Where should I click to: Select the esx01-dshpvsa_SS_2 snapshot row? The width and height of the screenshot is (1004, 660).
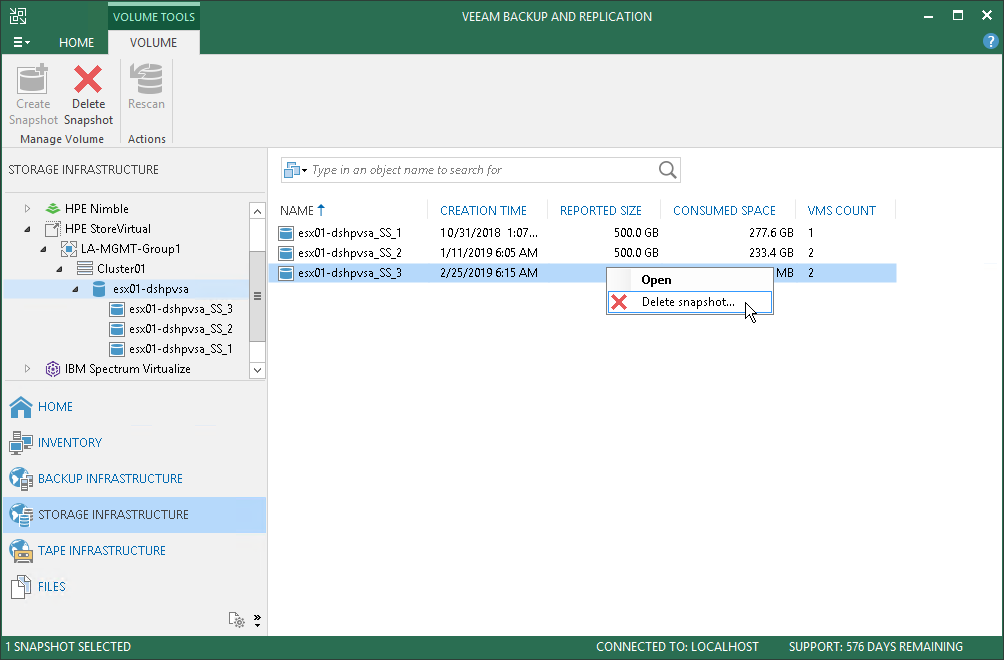tap(583, 253)
